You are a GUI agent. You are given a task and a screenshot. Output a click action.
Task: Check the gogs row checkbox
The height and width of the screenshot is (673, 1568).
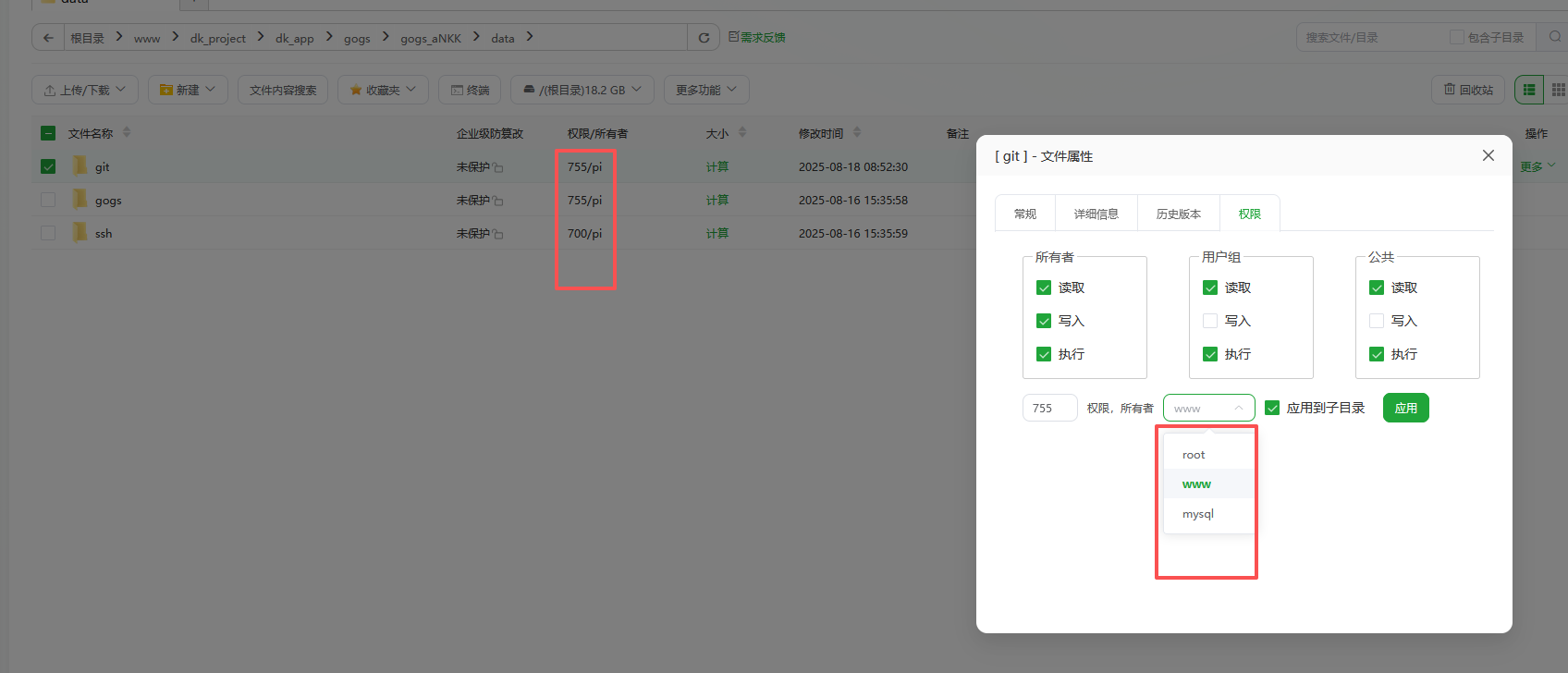tap(48, 200)
